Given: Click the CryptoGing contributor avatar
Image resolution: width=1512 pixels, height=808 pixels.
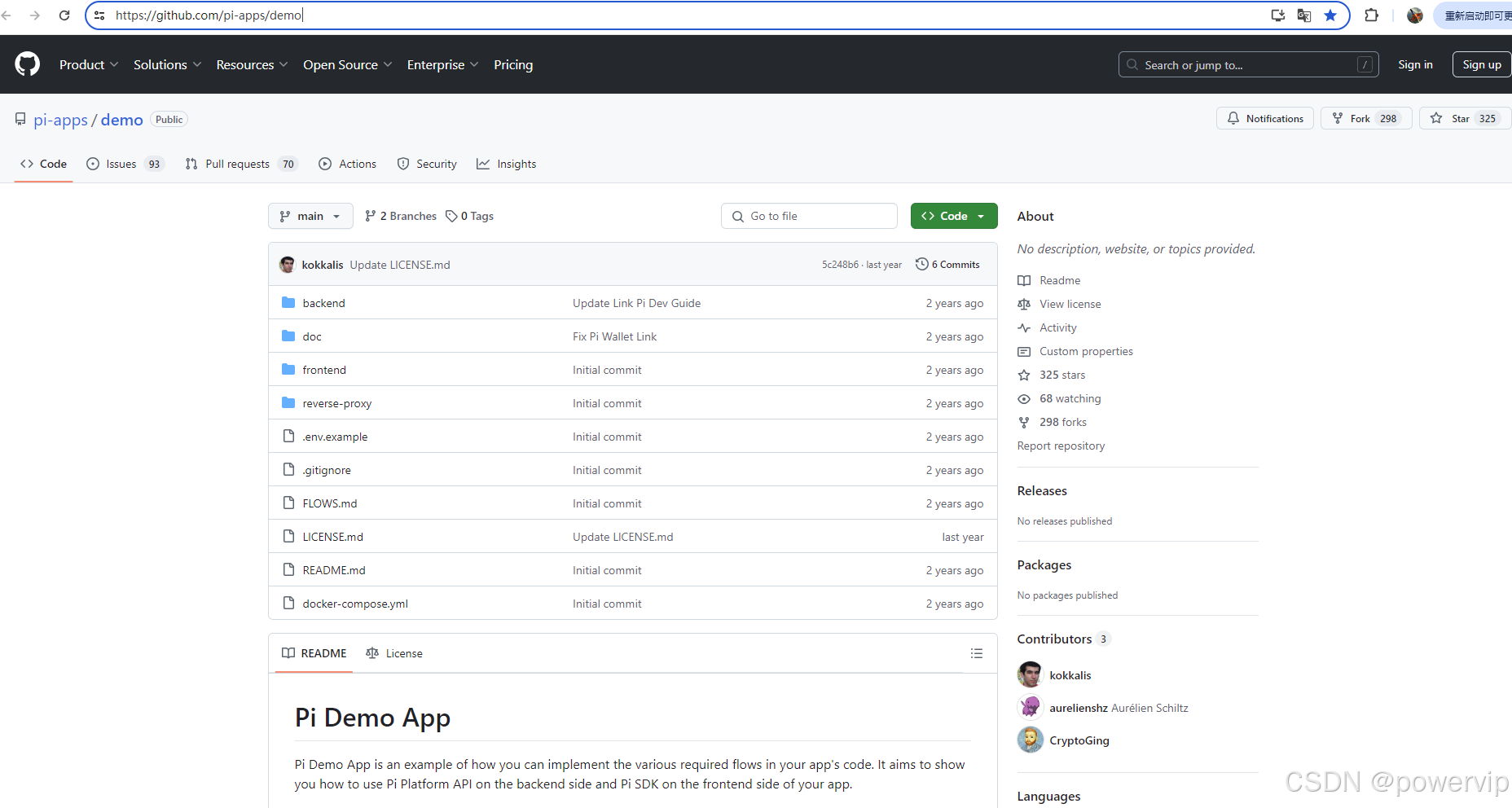Looking at the screenshot, I should [x=1031, y=740].
